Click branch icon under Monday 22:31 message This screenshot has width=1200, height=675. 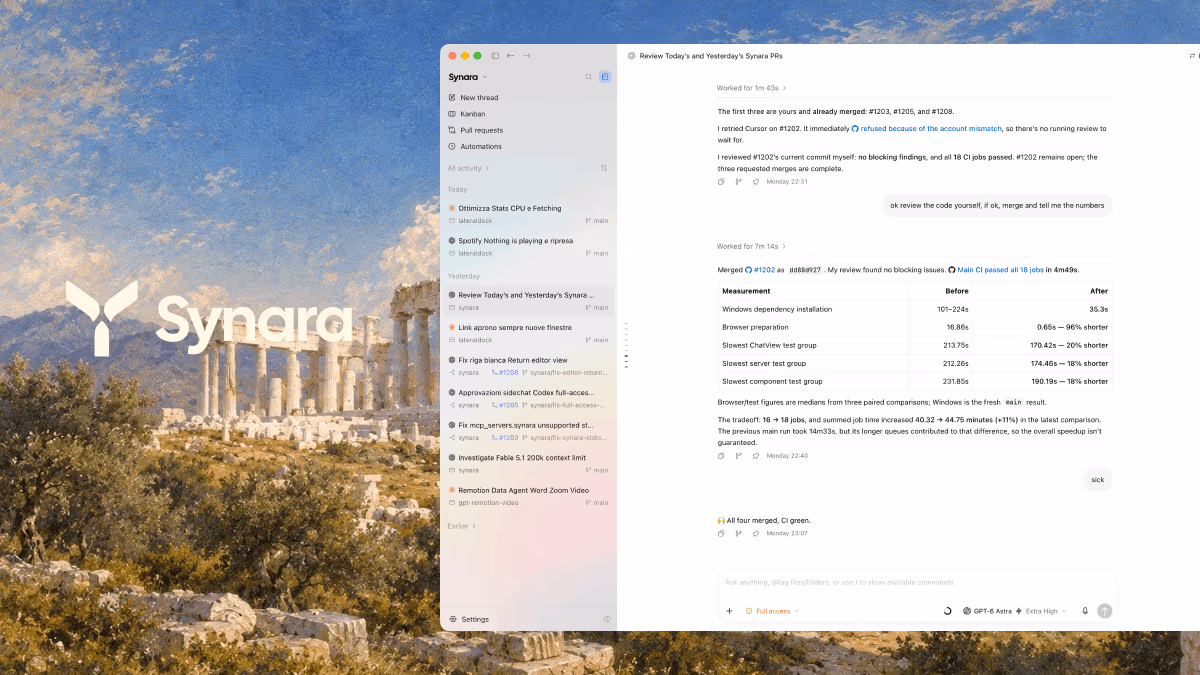coord(739,182)
